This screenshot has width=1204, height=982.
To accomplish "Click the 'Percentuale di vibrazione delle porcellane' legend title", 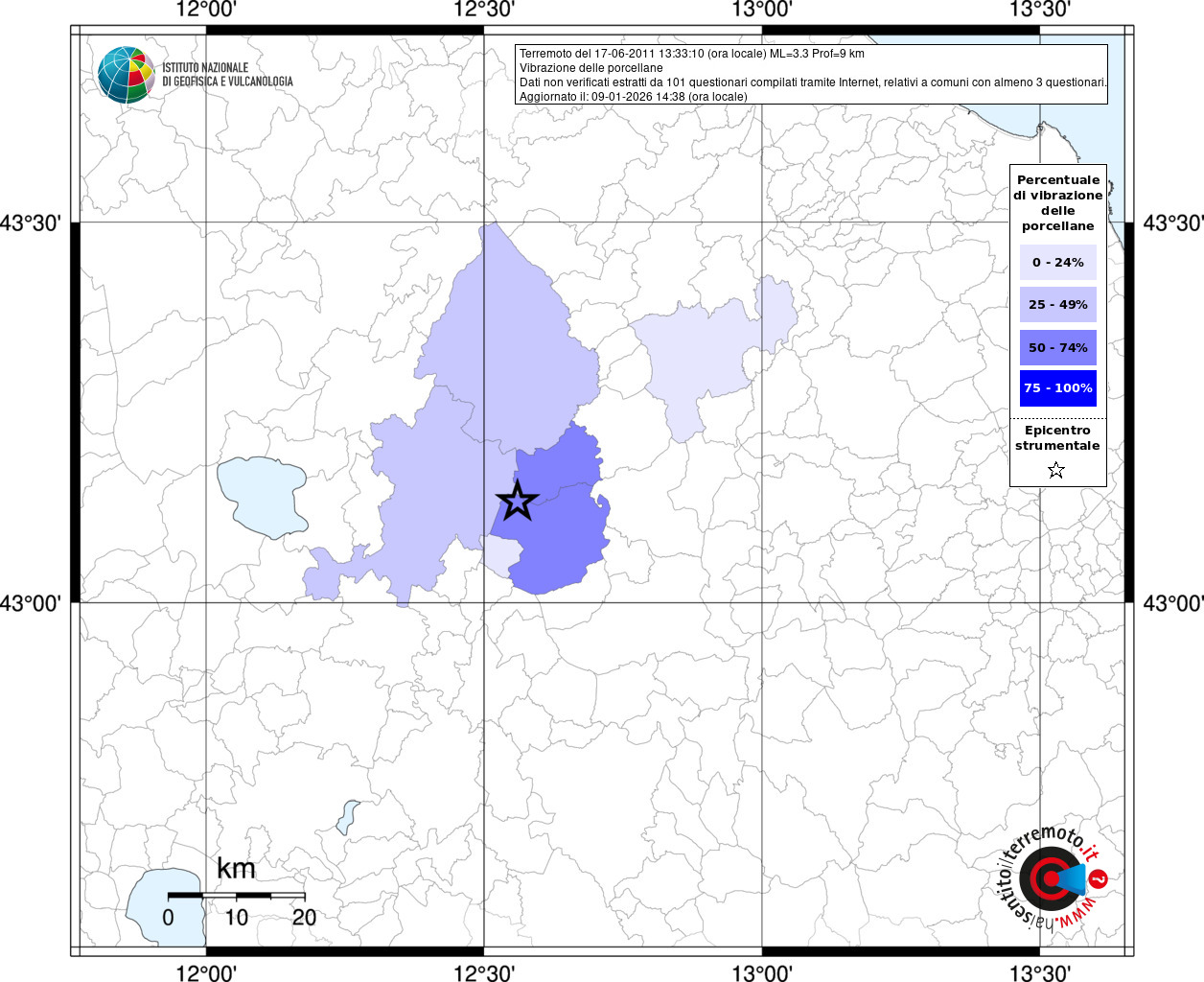I will 1058,202.
